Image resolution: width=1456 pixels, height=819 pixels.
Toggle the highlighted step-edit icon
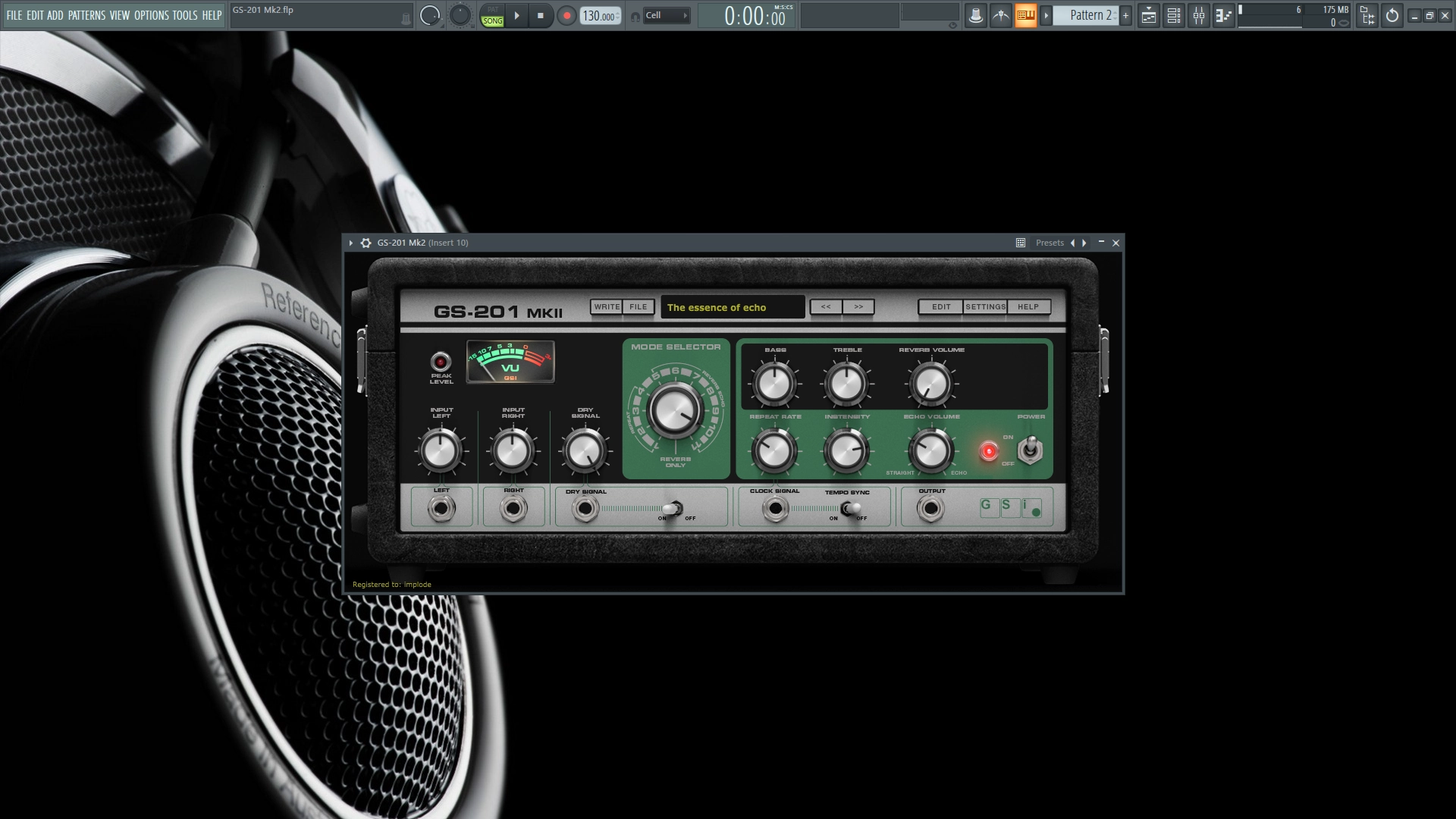1025,15
